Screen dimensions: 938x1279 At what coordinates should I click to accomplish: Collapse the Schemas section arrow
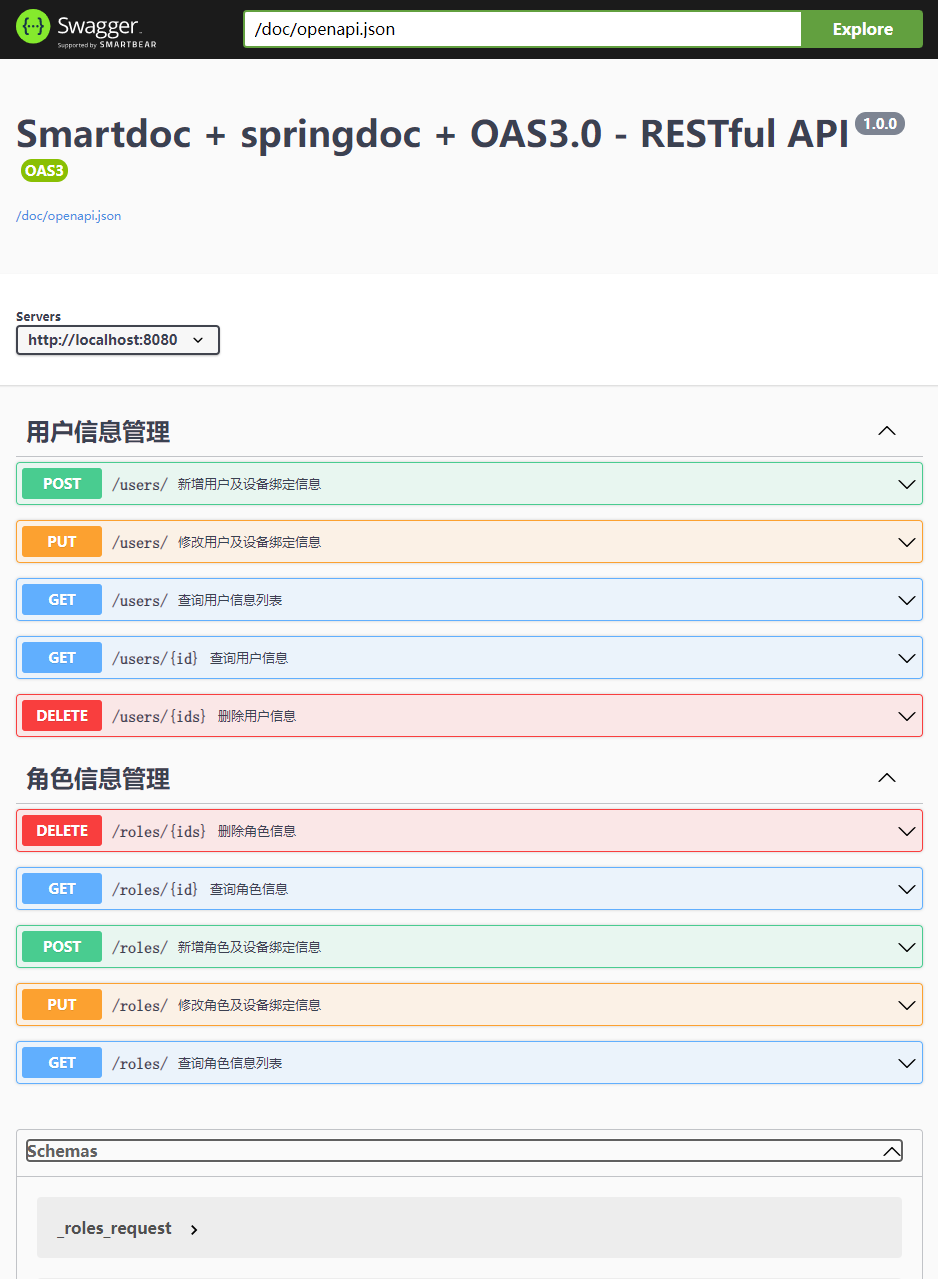892,1151
